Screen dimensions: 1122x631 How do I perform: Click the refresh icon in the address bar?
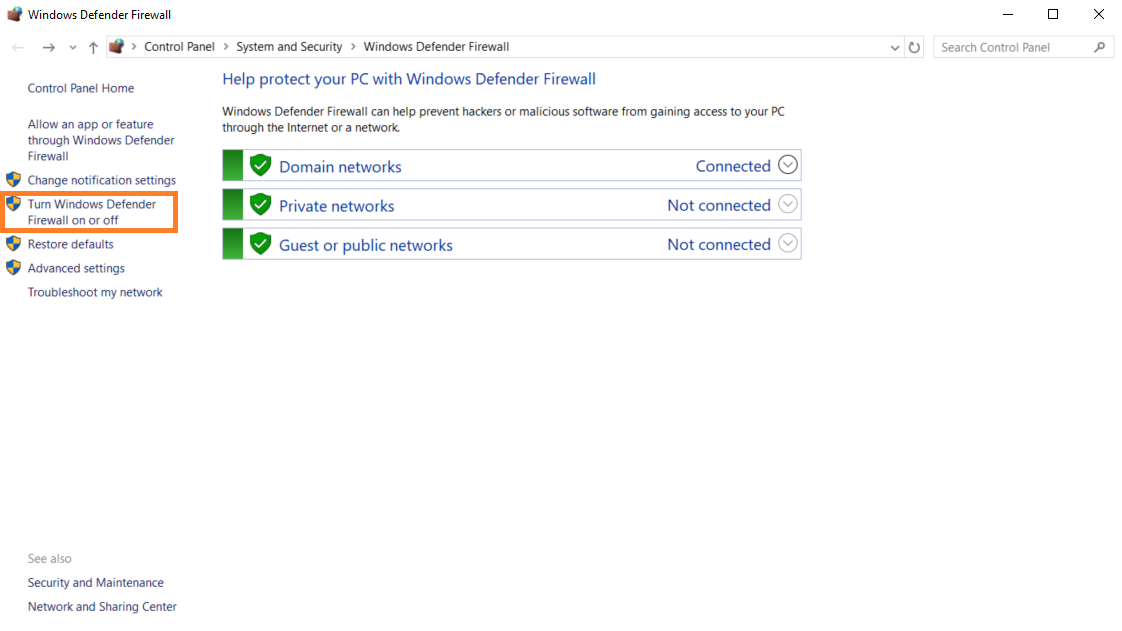pyautogui.click(x=914, y=47)
